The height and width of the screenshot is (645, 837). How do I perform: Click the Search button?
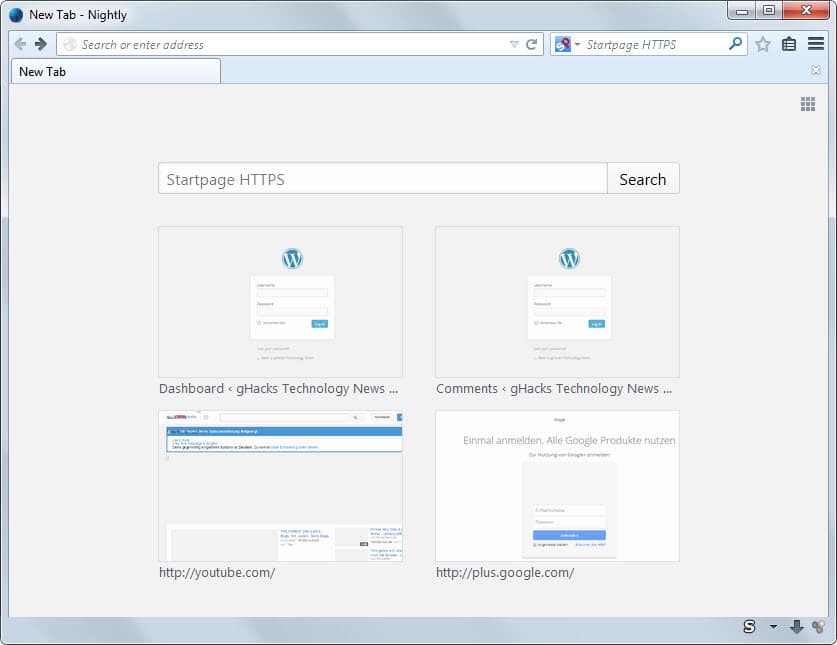pos(643,179)
